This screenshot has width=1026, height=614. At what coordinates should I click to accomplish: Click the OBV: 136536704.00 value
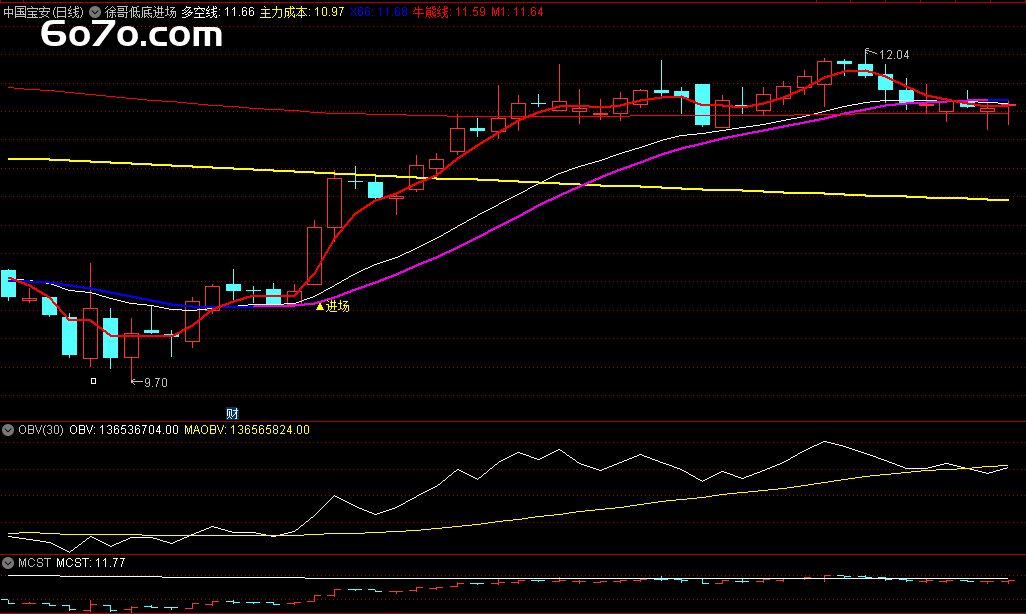tap(124, 430)
